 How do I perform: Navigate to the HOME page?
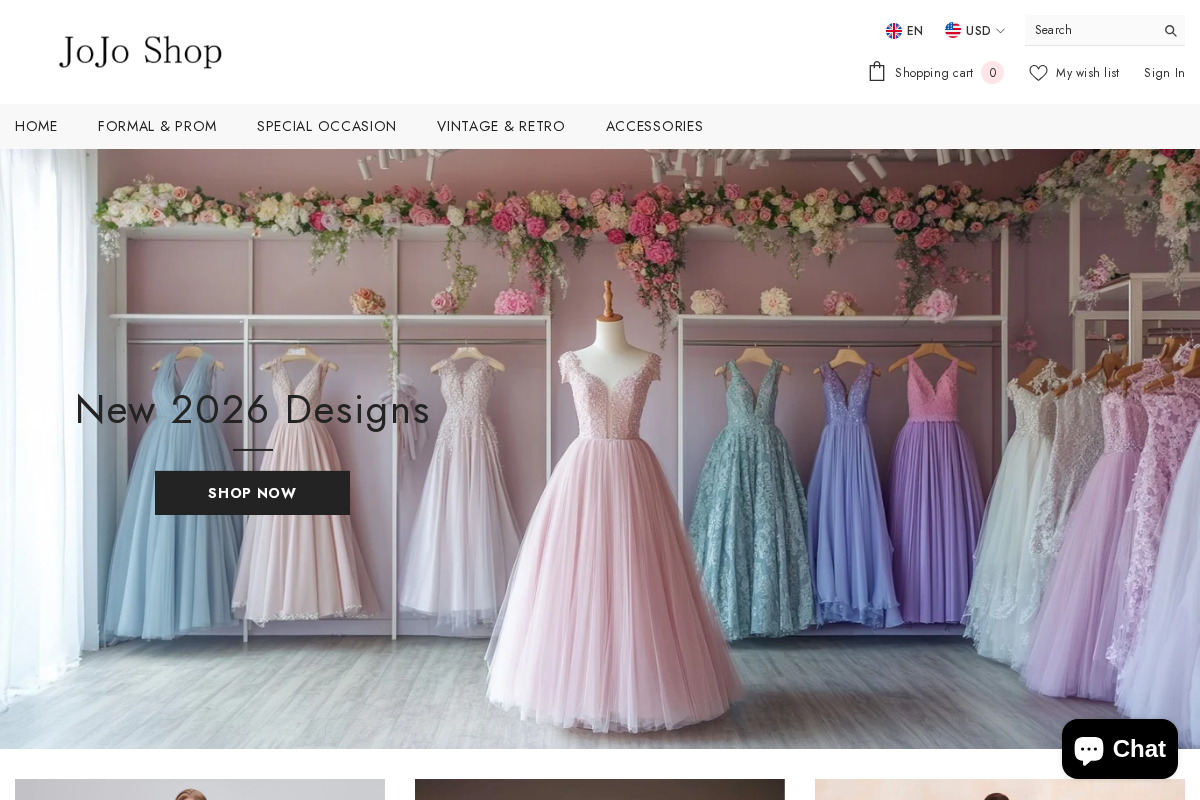click(x=36, y=126)
